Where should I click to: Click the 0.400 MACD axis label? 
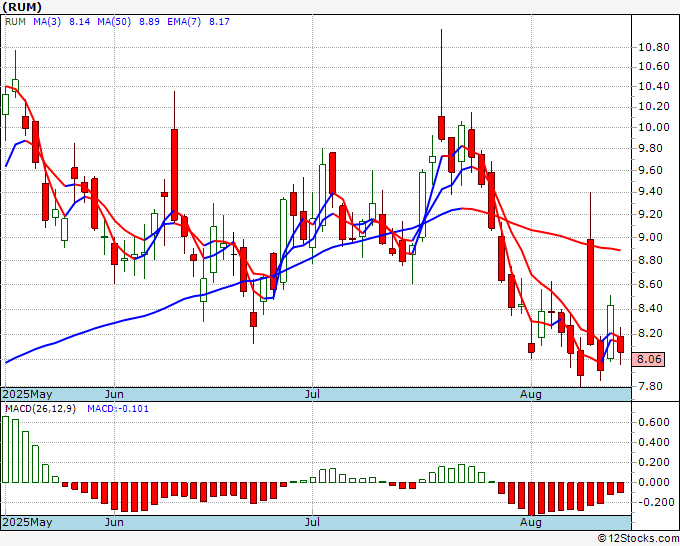654,442
